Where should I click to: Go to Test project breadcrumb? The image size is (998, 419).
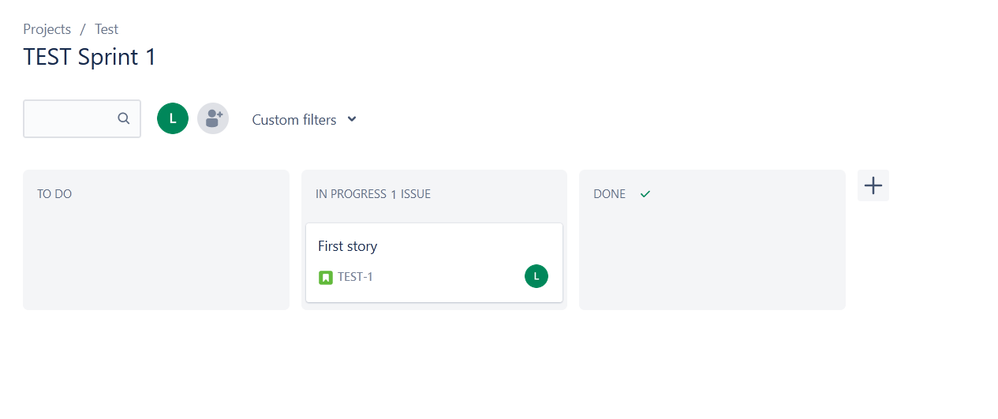coord(106,29)
